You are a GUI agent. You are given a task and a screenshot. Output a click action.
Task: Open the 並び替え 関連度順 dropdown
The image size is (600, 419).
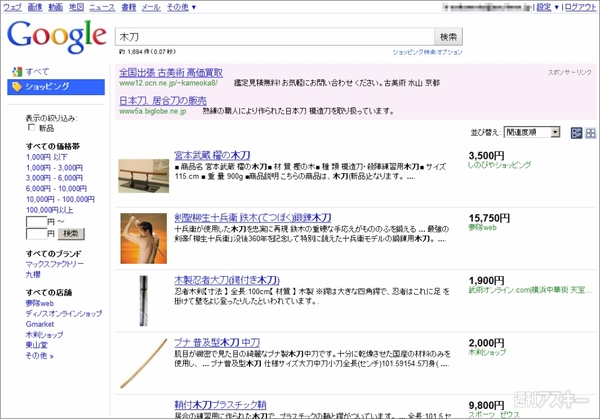pyautogui.click(x=532, y=132)
